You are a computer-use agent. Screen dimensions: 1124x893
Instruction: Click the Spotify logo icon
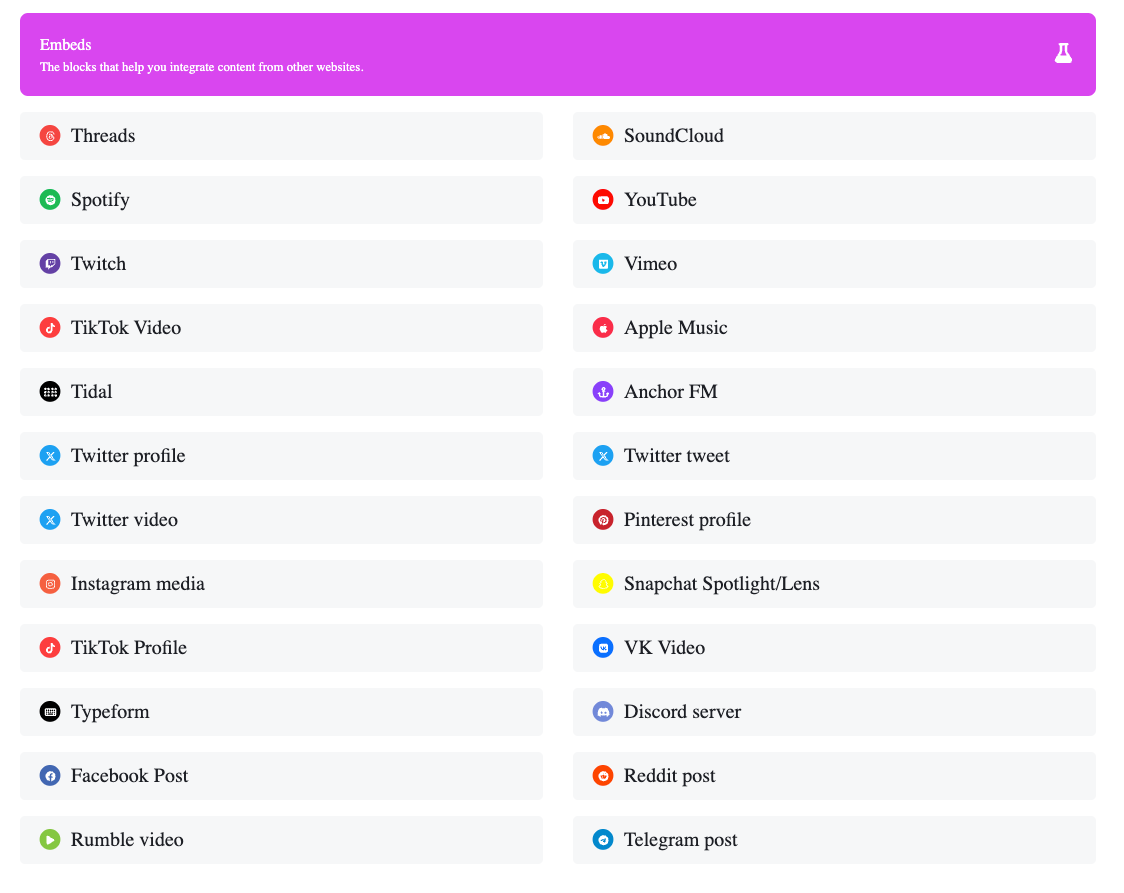pos(50,199)
